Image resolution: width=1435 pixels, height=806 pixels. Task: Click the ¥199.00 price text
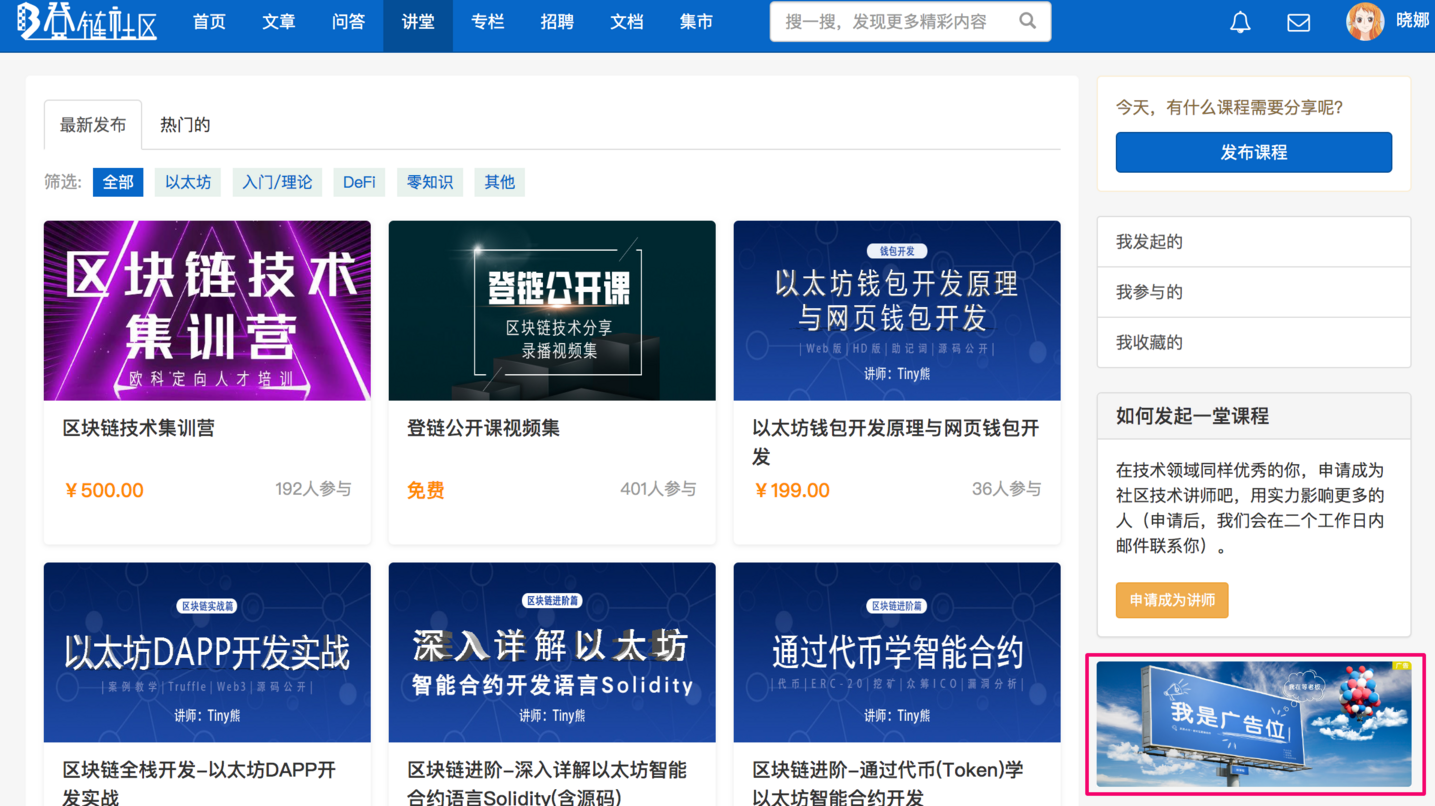click(792, 490)
